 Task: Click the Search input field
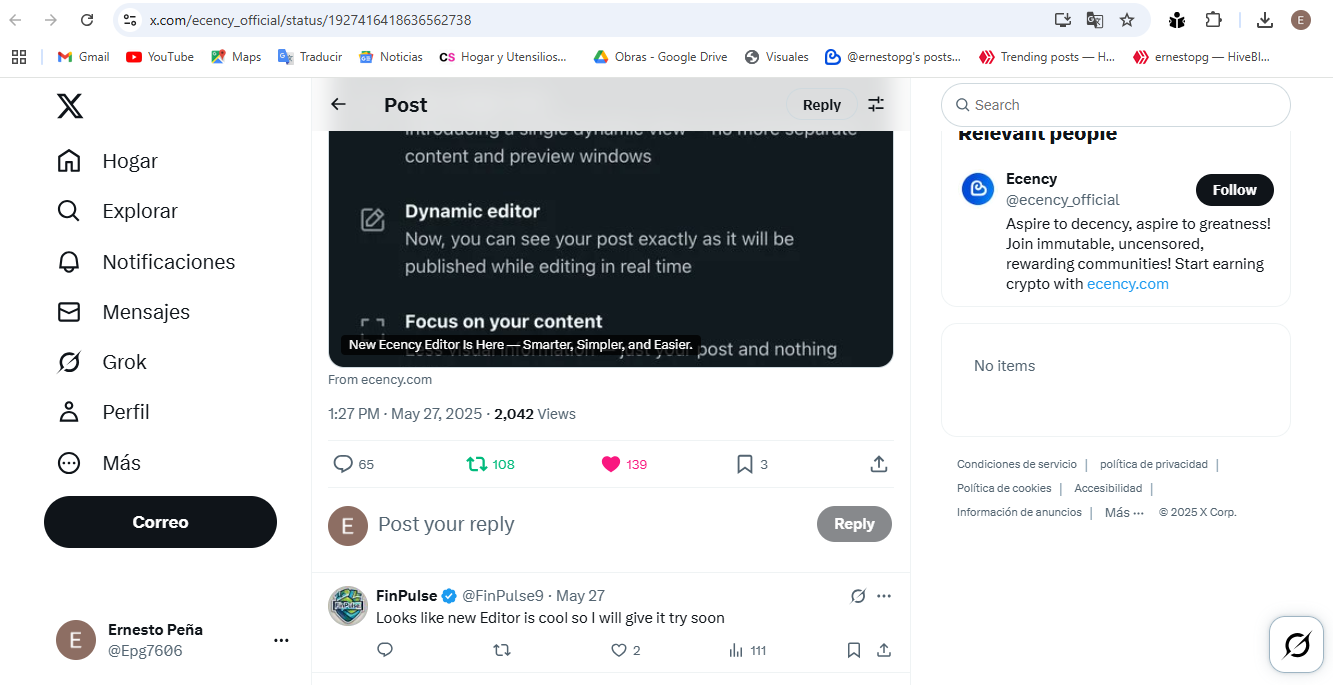pos(1116,105)
